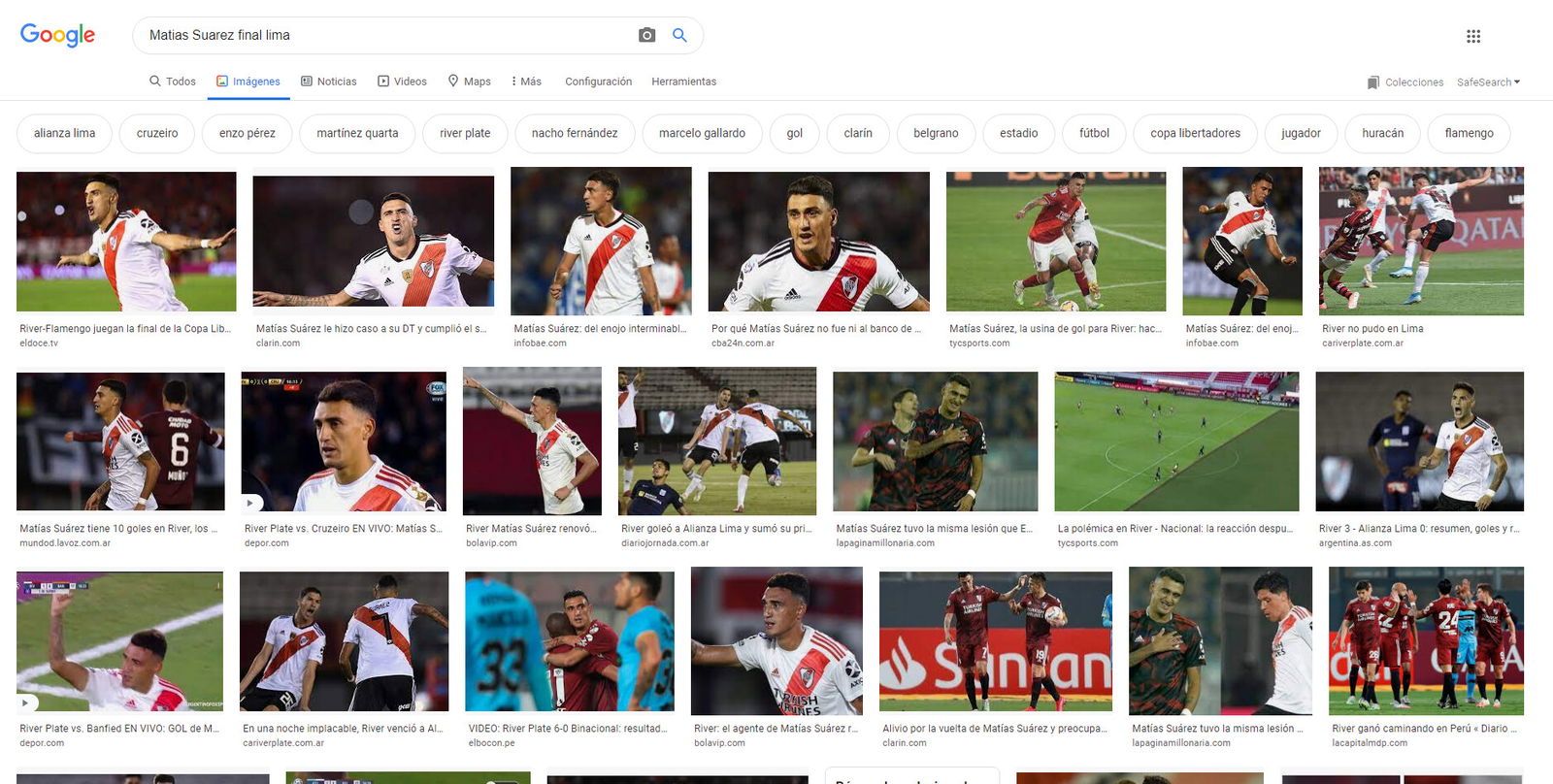Click the Imágenes tab picture icon
The height and width of the screenshot is (784, 1553).
click(222, 82)
